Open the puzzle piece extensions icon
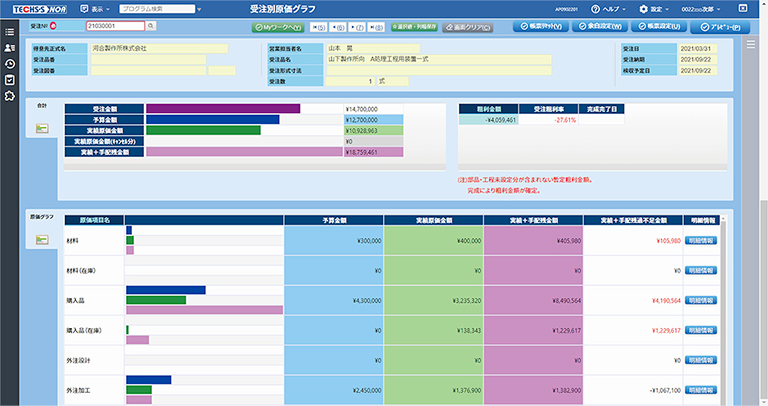Image resolution: width=768 pixels, height=406 pixels. [x=10, y=95]
